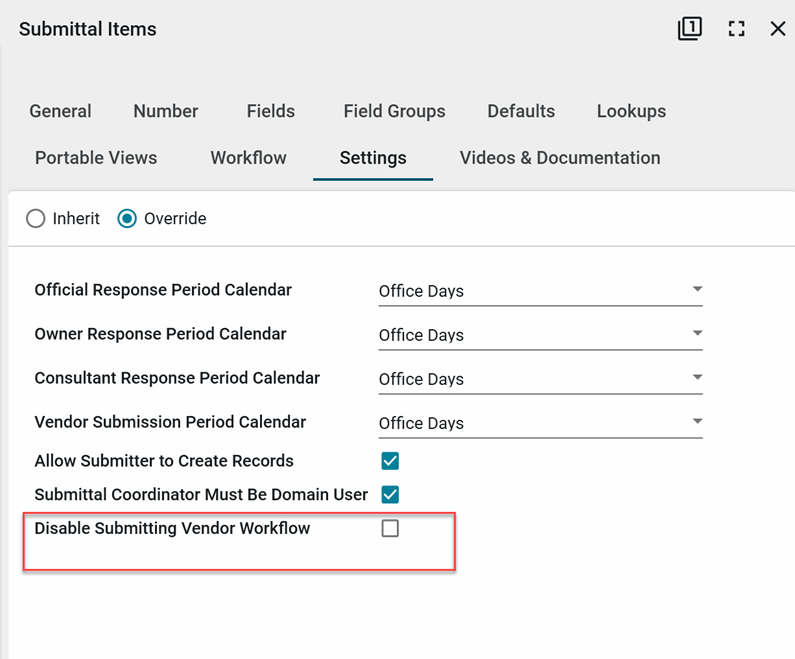Image resolution: width=795 pixels, height=659 pixels.
Task: Open Videos & Documentation tab
Action: pos(560,158)
